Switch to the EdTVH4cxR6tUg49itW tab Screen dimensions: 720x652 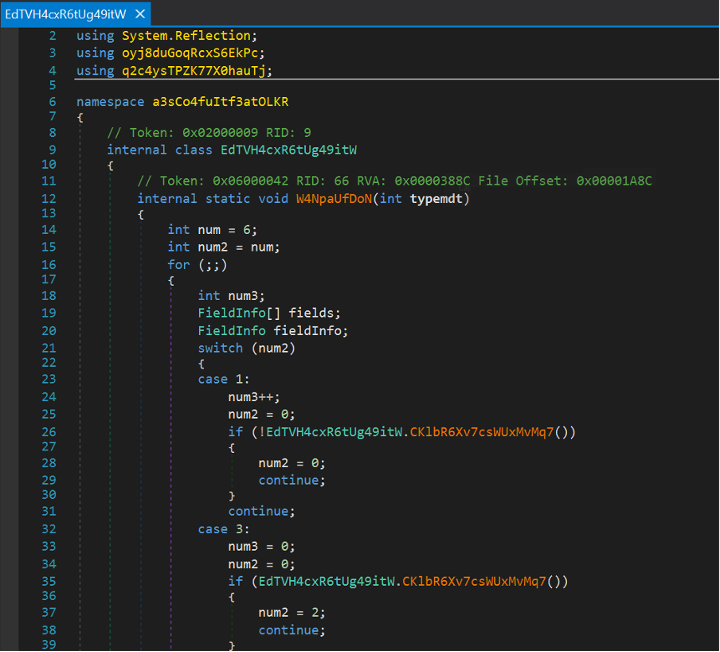pos(65,14)
